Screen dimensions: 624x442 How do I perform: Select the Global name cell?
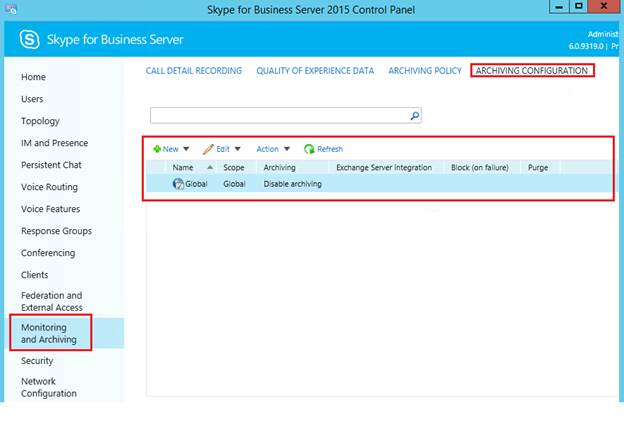(x=196, y=184)
